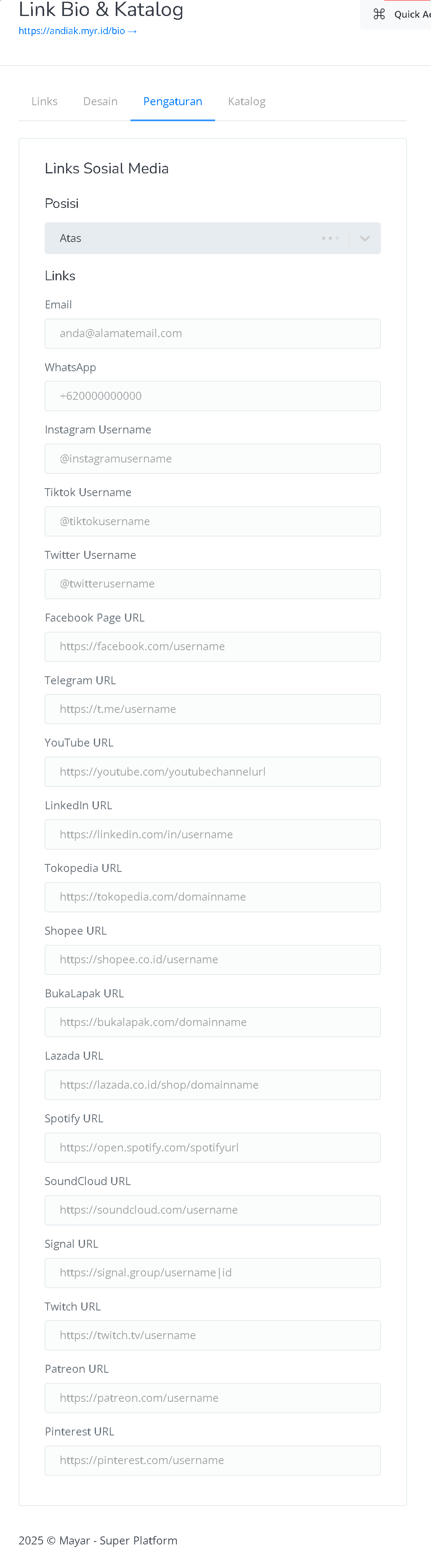Click the Spotify URL field
The height and width of the screenshot is (1568, 431).
point(213,1148)
